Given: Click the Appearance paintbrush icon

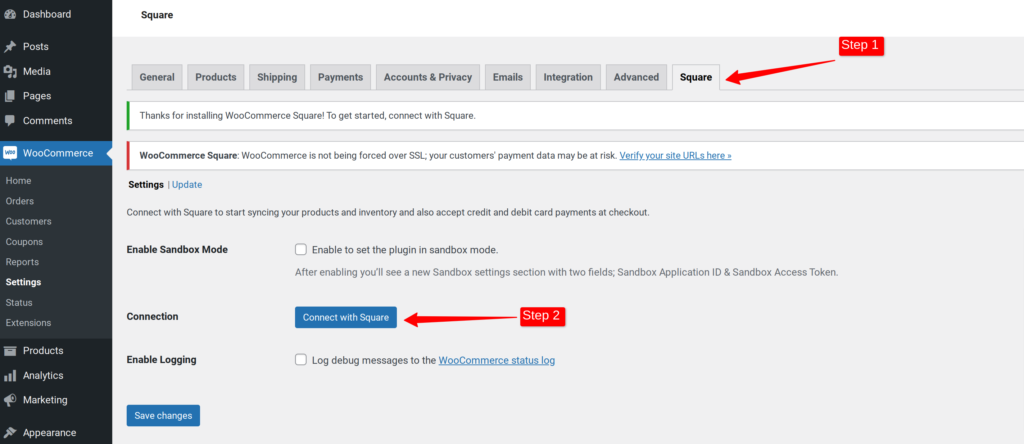Looking at the screenshot, I should click(10, 433).
